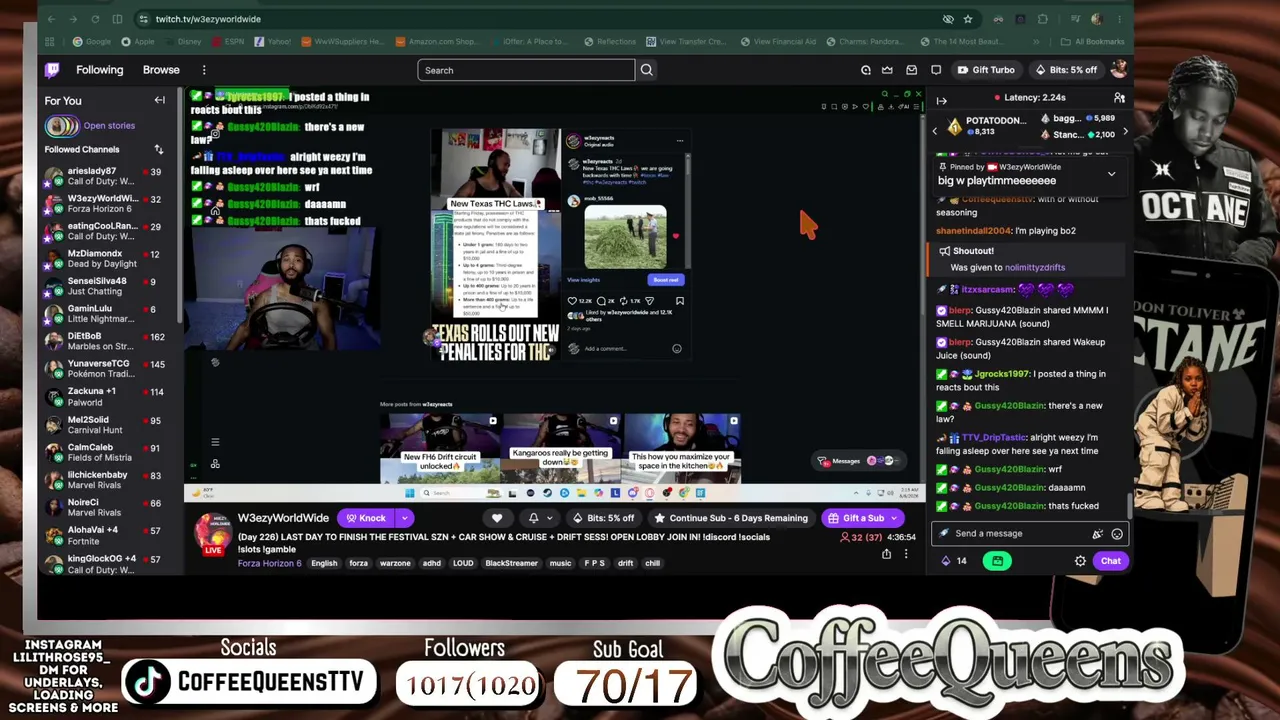Open the All Bookmarks folder
This screenshot has width=1280, height=720.
(1092, 42)
